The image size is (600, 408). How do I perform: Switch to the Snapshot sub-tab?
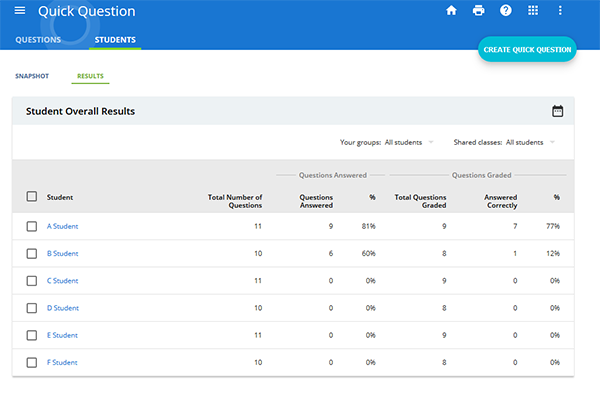point(31,75)
